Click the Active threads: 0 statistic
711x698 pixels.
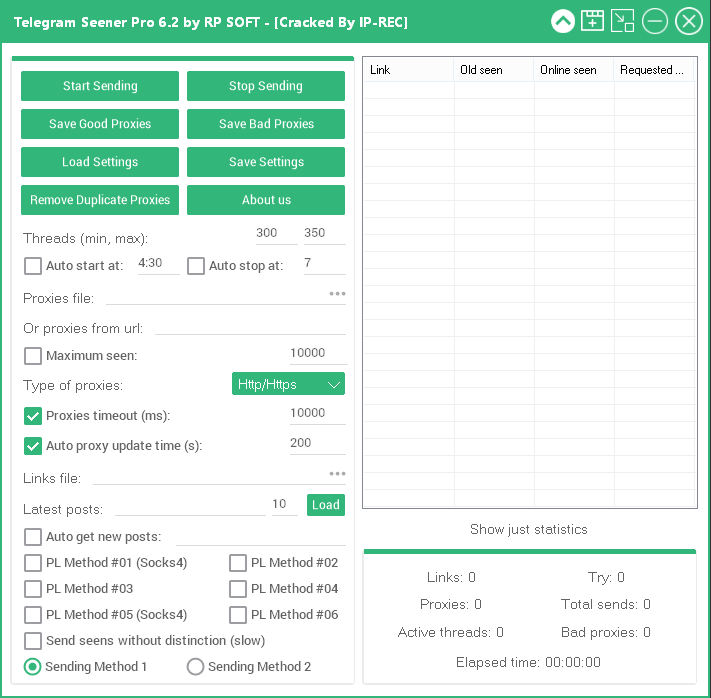[450, 632]
